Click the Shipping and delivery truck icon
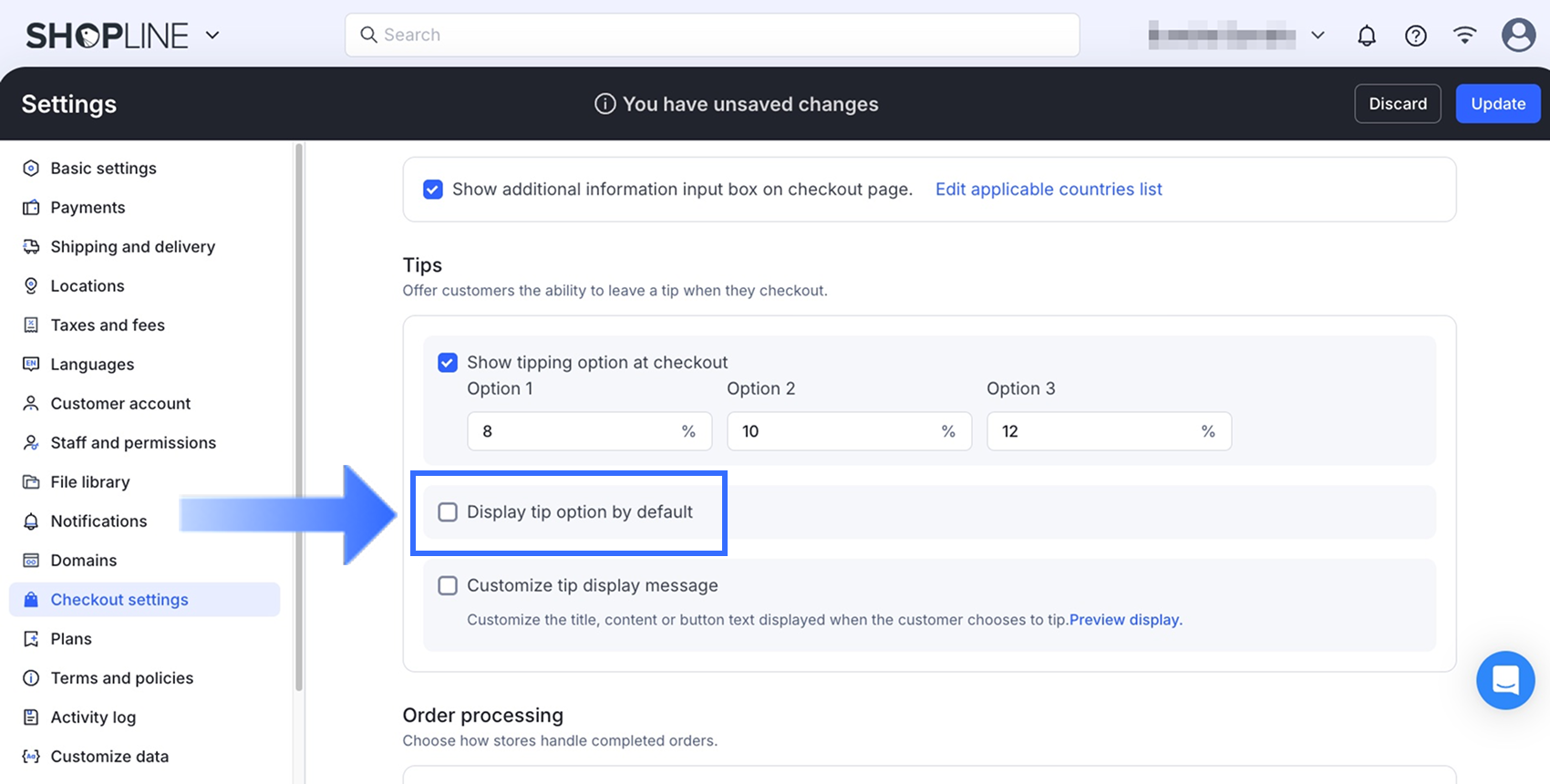The height and width of the screenshot is (784, 1550). [31, 247]
